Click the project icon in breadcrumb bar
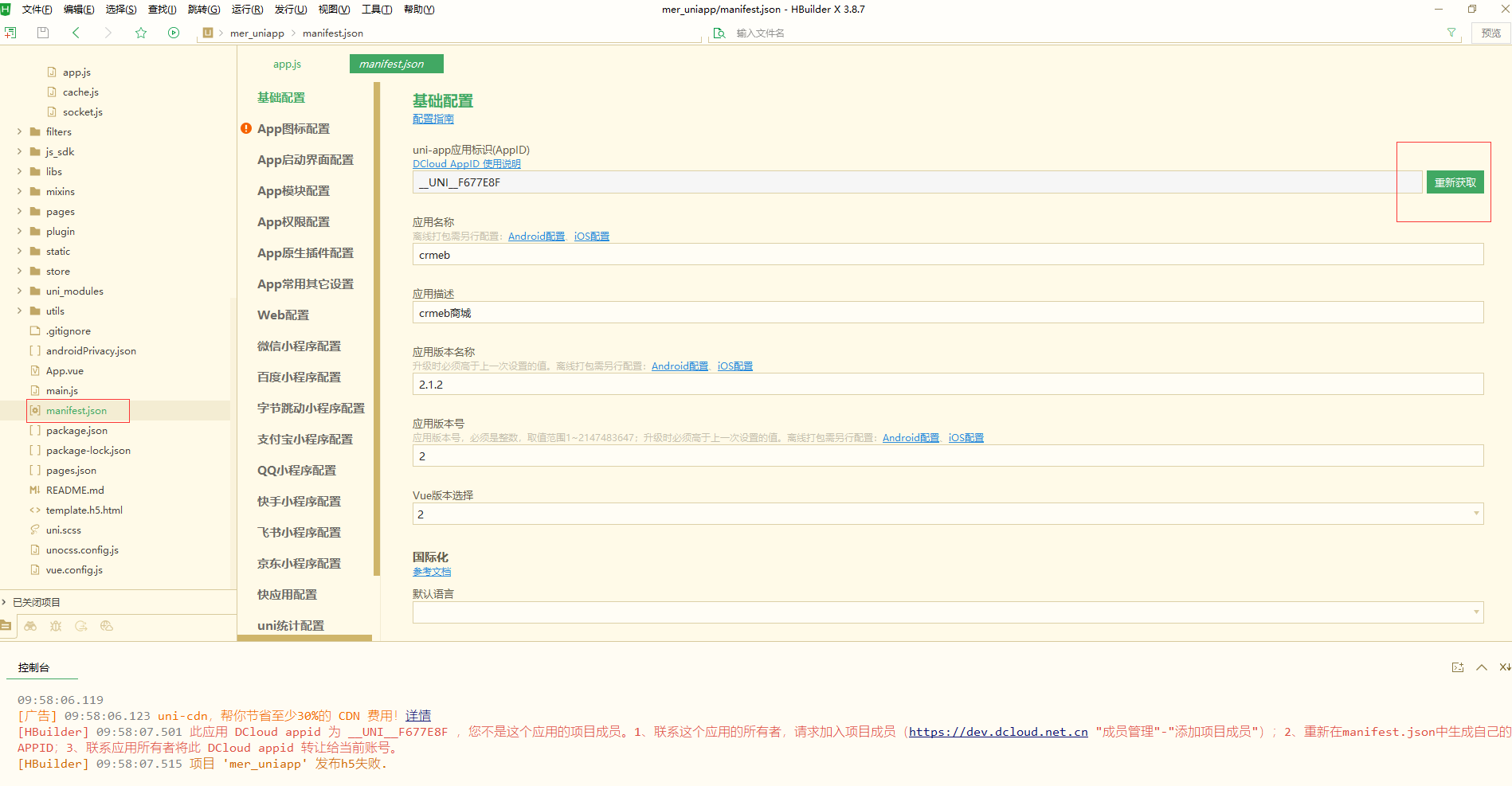The height and width of the screenshot is (786, 1512). click(208, 33)
